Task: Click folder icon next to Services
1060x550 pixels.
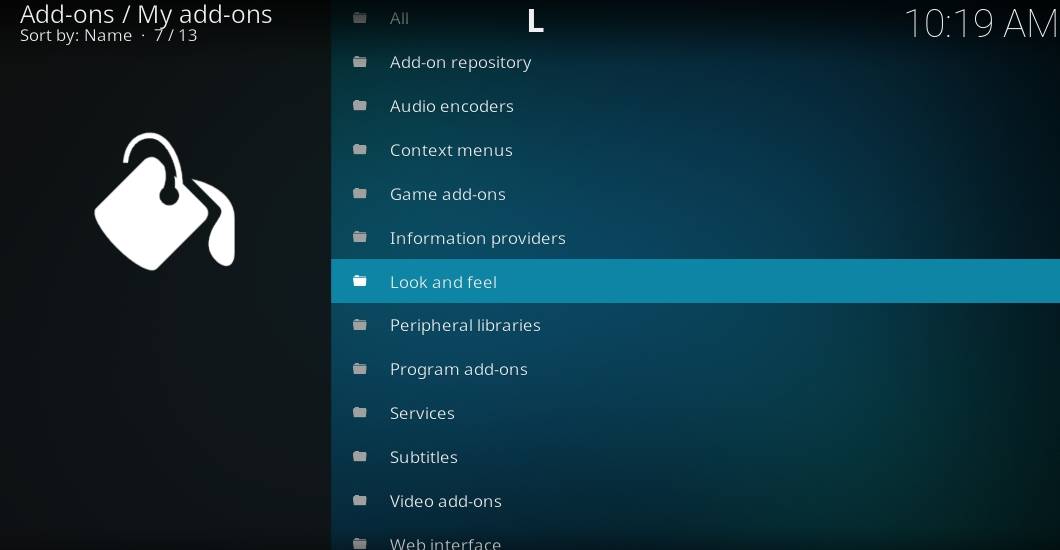Action: [360, 413]
